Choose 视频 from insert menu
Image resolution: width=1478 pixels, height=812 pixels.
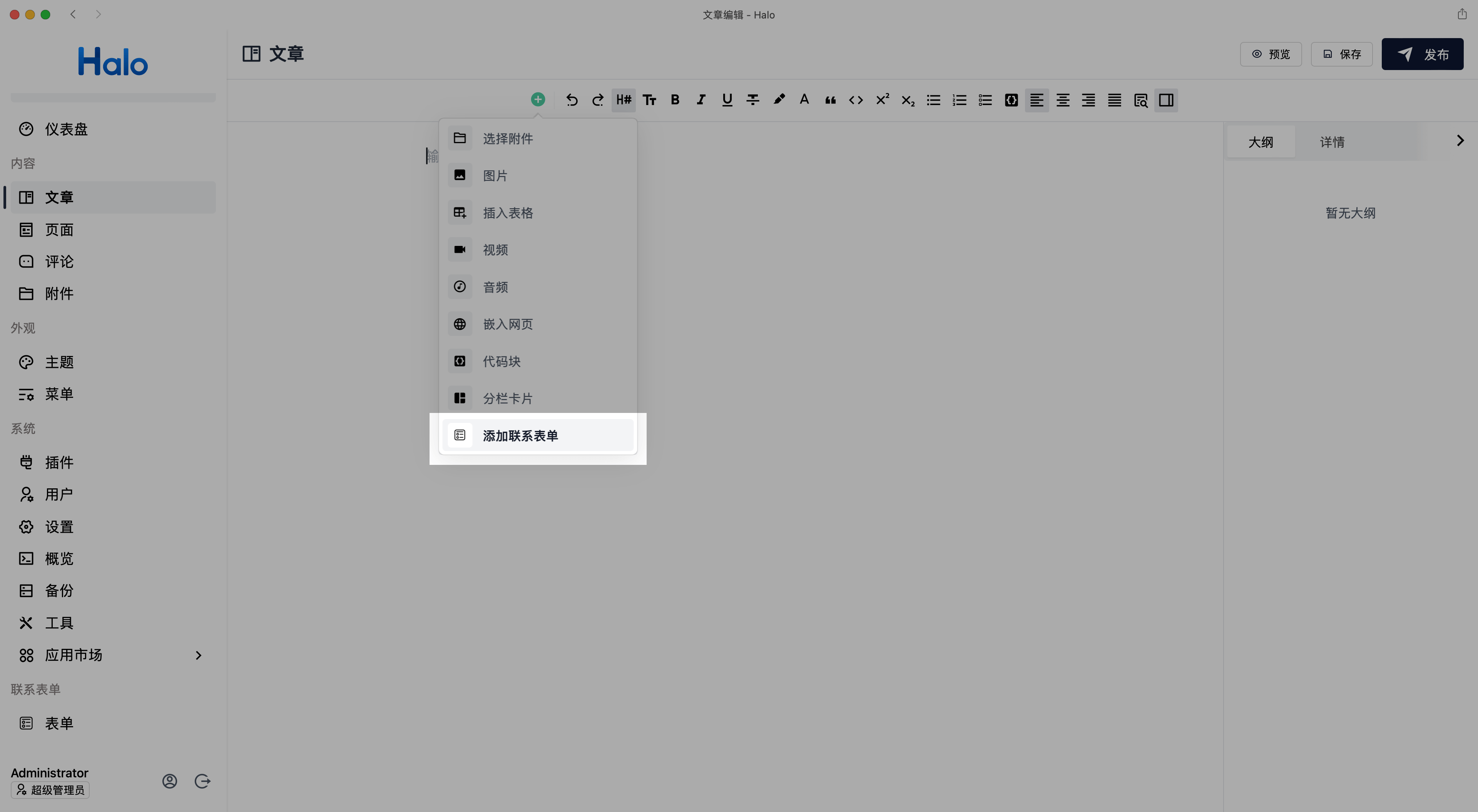(x=538, y=250)
